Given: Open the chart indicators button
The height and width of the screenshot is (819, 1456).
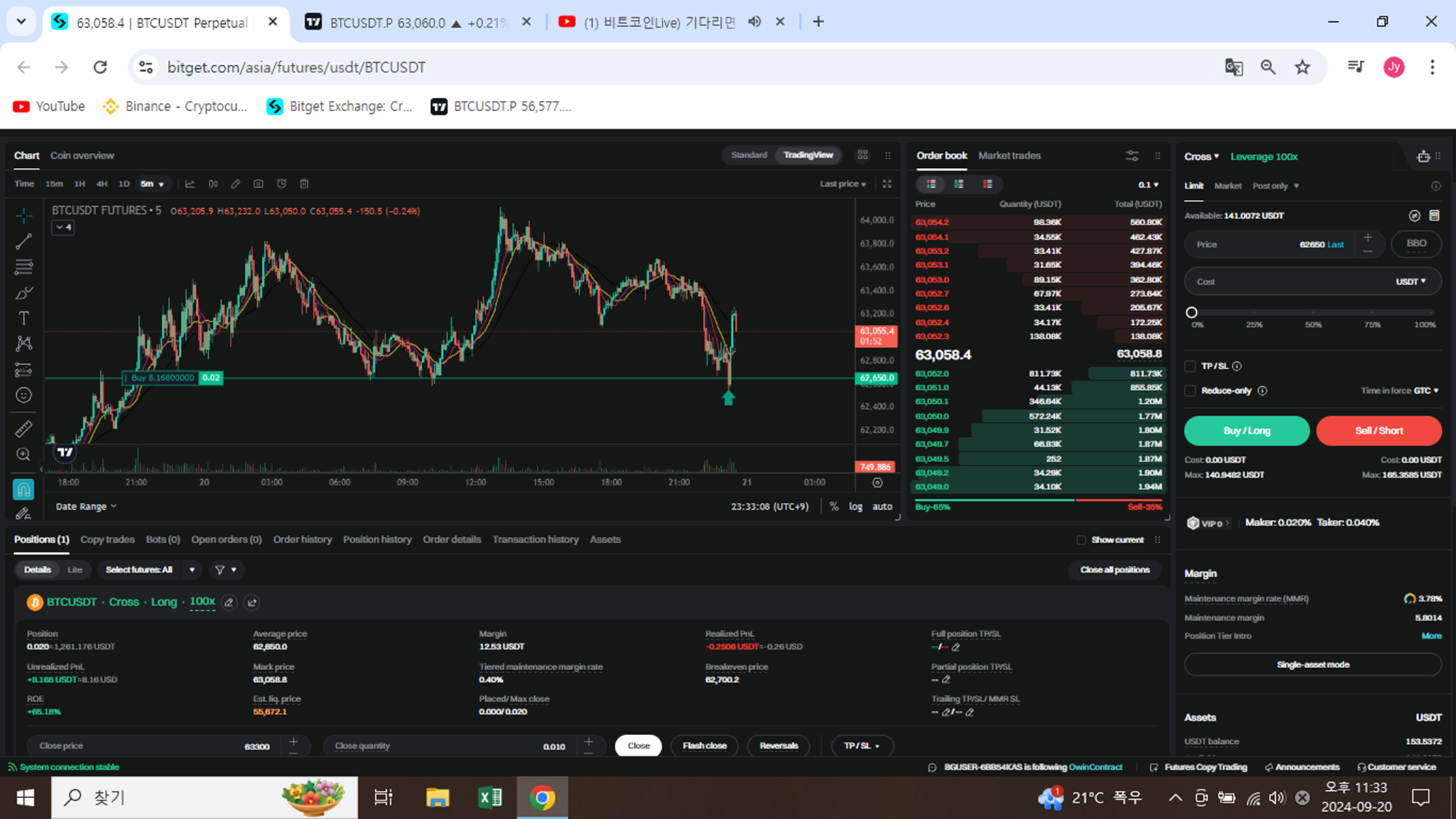Looking at the screenshot, I should (190, 184).
